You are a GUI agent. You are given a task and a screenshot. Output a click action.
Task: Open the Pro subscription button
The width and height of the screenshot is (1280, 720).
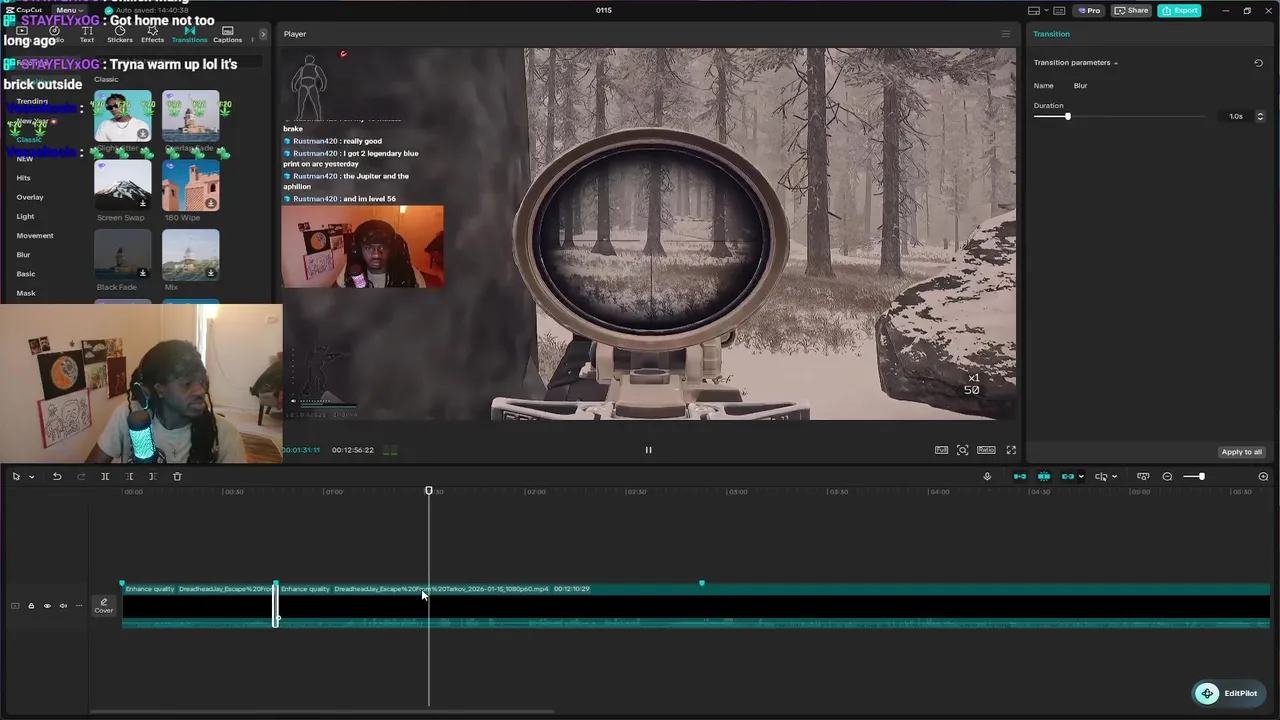tap(1089, 10)
